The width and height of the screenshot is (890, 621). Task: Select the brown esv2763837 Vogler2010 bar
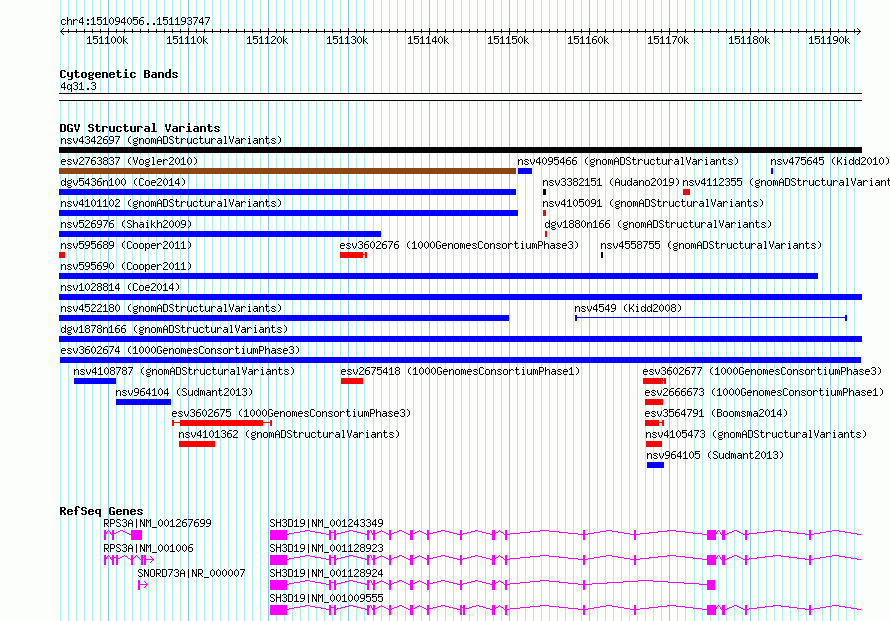pos(287,171)
